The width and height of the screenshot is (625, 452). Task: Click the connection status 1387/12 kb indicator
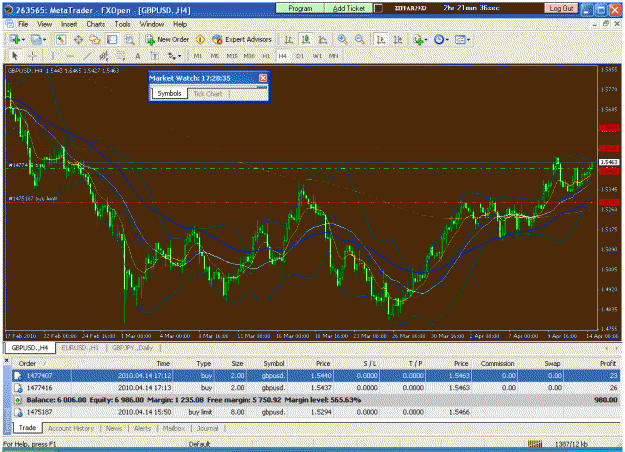coord(571,444)
